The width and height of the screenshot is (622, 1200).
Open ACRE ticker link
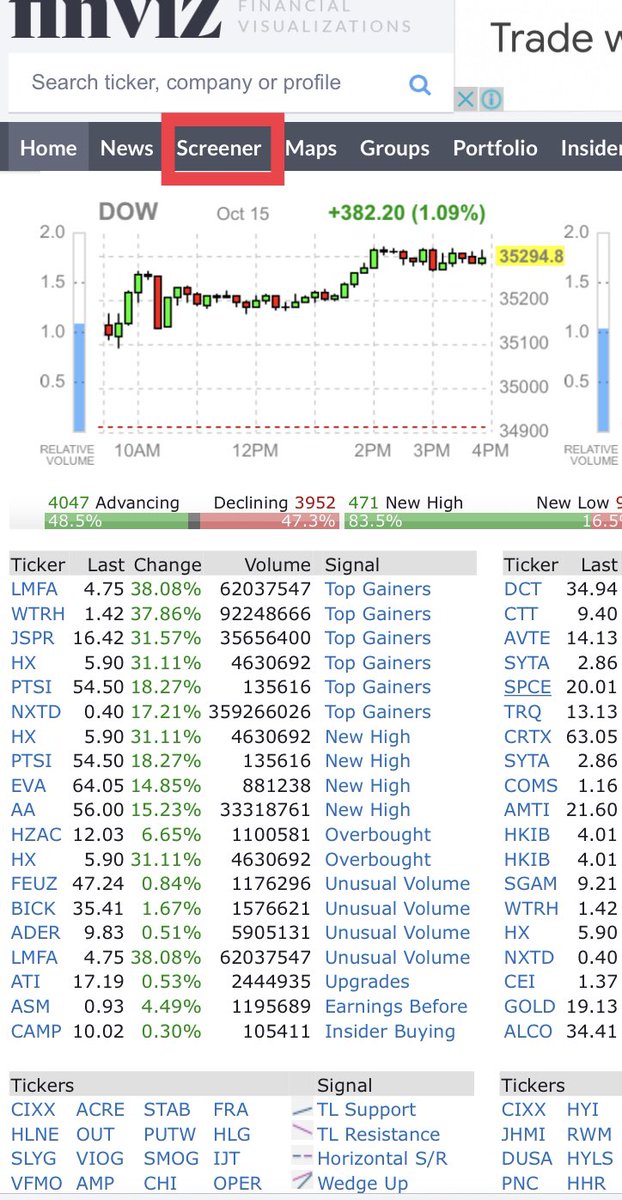coord(100,1110)
